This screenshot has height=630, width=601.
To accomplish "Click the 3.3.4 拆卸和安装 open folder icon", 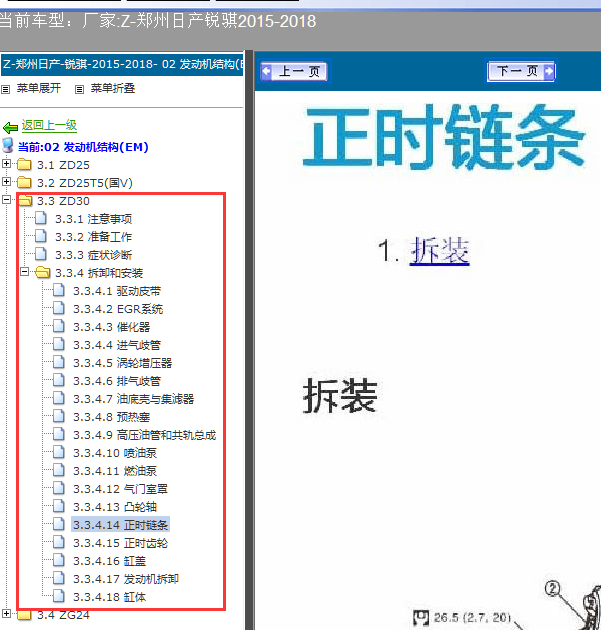I will pyautogui.click(x=43, y=272).
